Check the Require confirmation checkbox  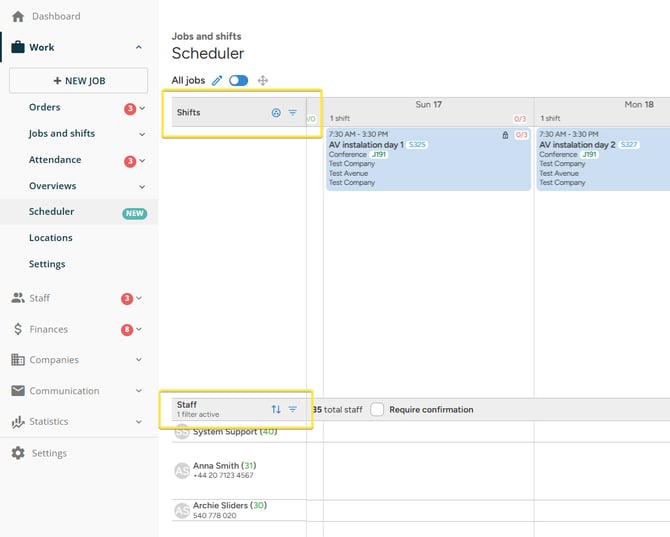coord(377,409)
